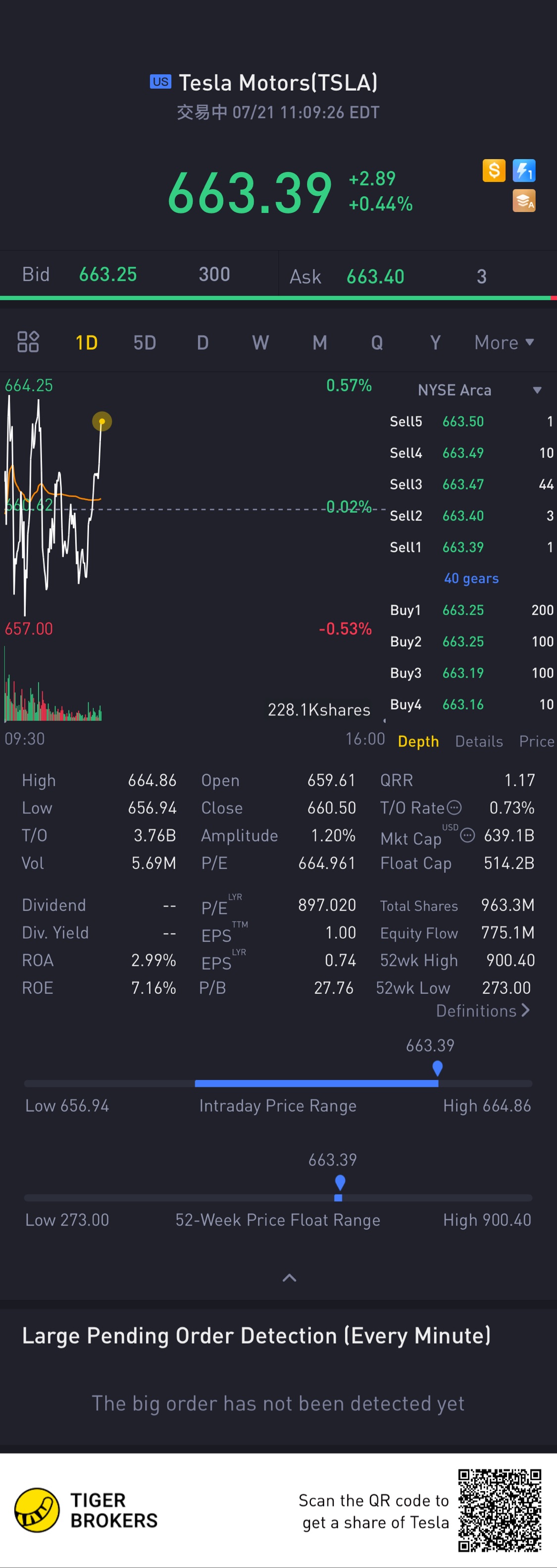The height and width of the screenshot is (1568, 557).
Task: Switch chart to D daily period
Action: 203,343
